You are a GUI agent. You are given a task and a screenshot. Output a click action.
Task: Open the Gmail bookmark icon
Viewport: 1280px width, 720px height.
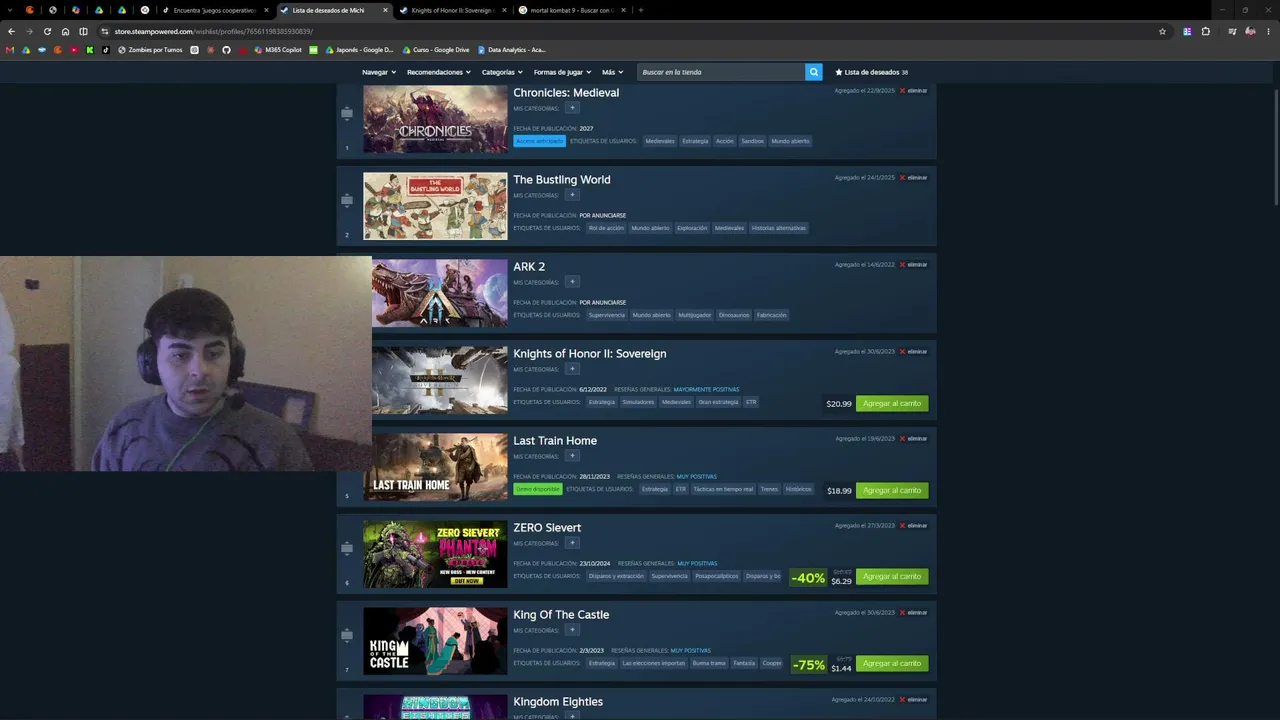(x=10, y=50)
